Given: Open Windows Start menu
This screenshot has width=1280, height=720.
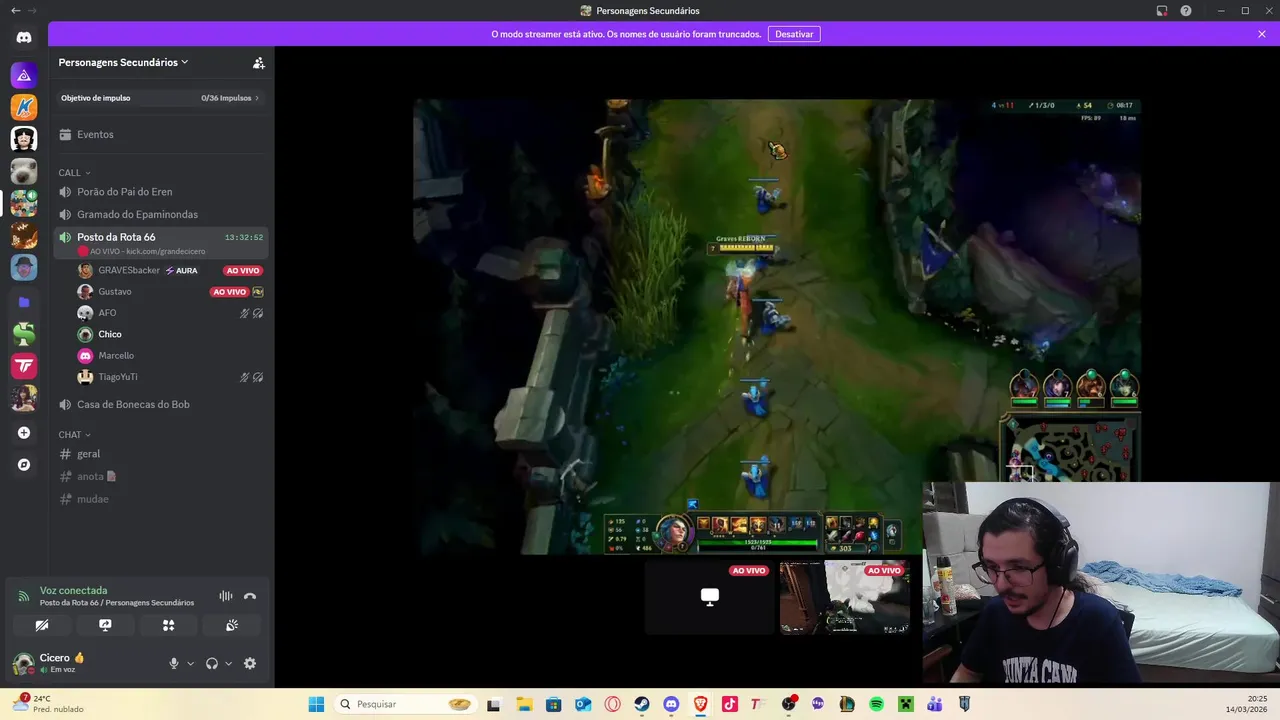Looking at the screenshot, I should click(x=316, y=704).
